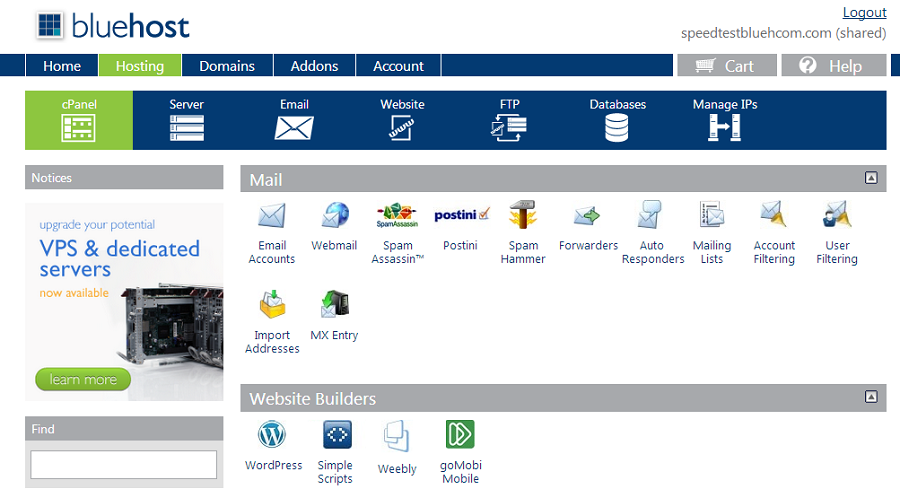The width and height of the screenshot is (900, 489).
Task: Go to Home in main navigation
Action: 62,65
